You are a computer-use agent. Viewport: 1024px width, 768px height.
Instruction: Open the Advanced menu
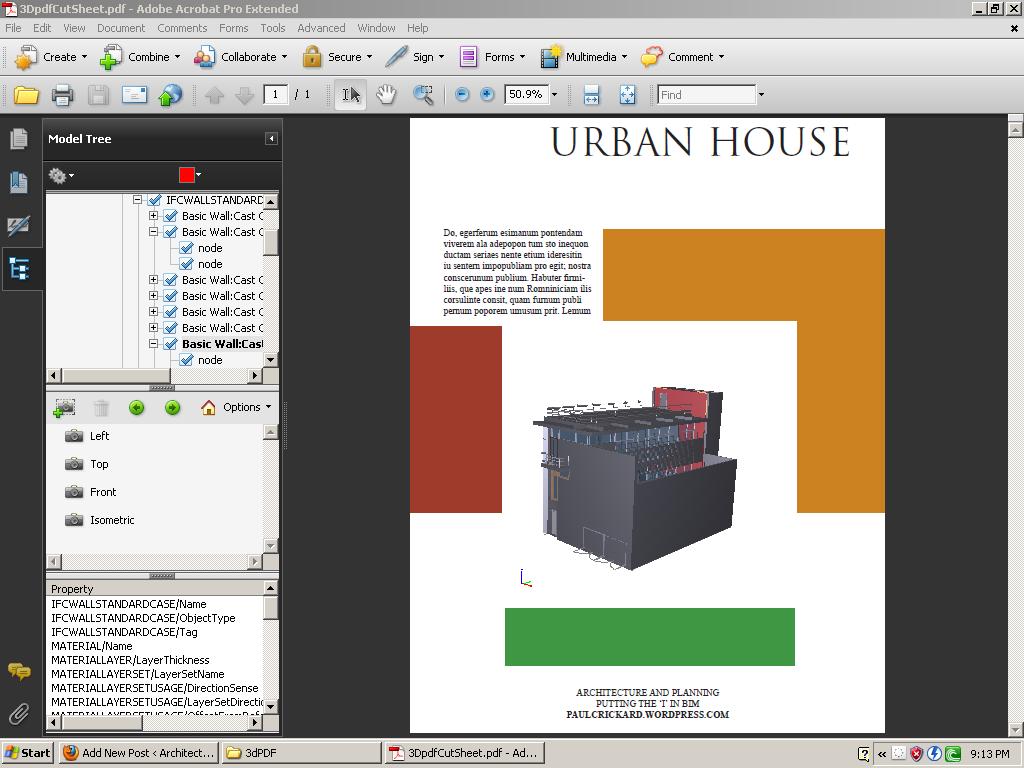[321, 28]
